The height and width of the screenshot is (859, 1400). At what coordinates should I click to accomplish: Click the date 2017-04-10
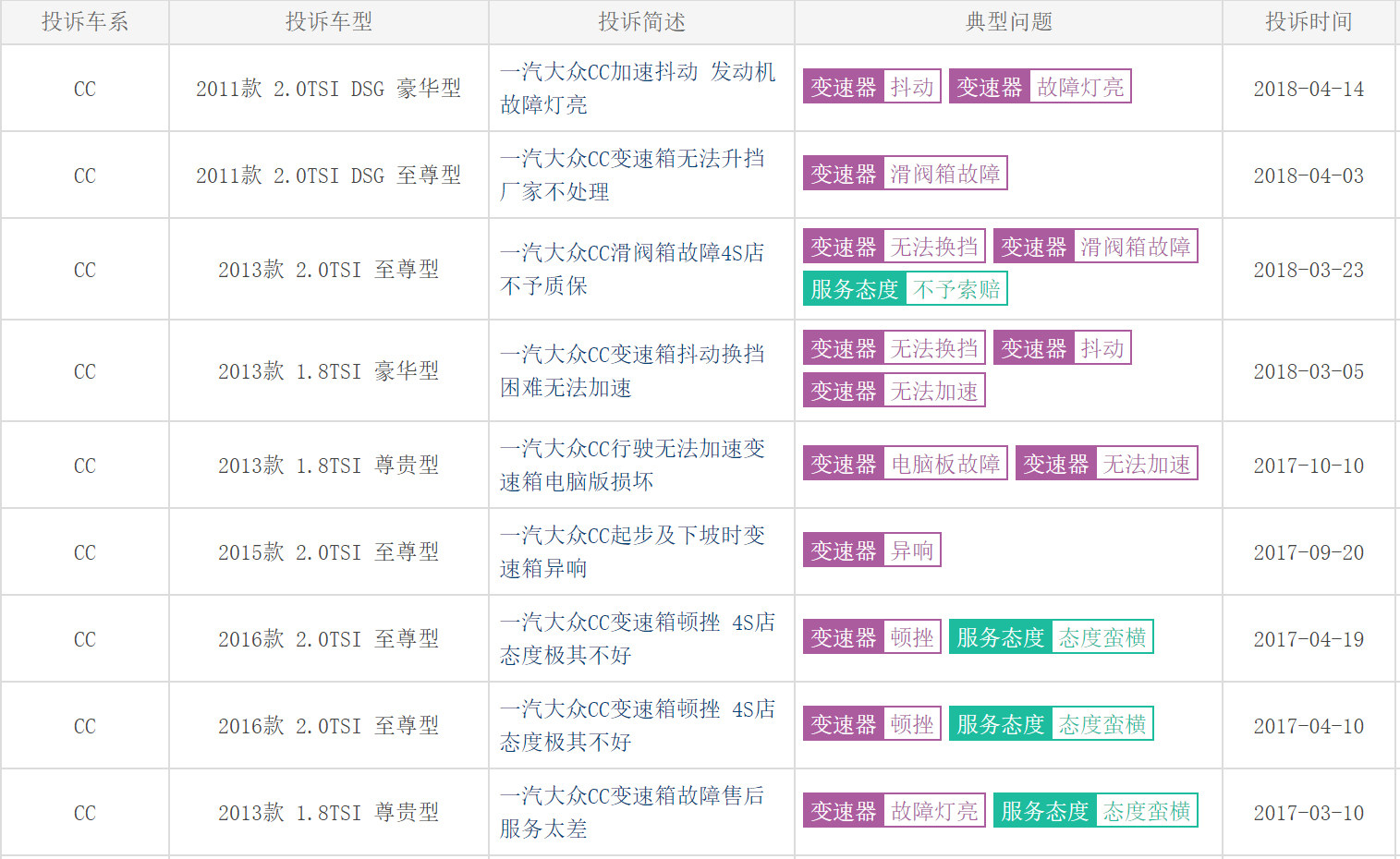point(1309,727)
